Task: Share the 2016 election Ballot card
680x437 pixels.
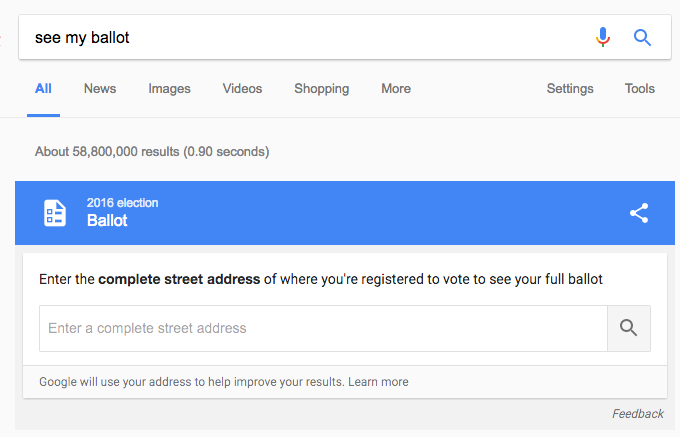Action: click(x=639, y=213)
